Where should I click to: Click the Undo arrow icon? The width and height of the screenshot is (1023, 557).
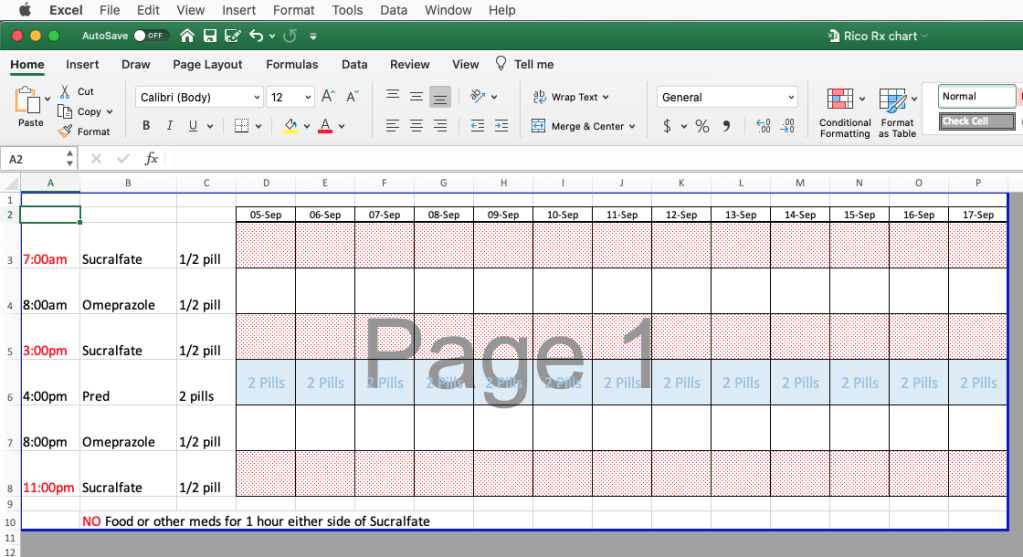click(x=257, y=36)
